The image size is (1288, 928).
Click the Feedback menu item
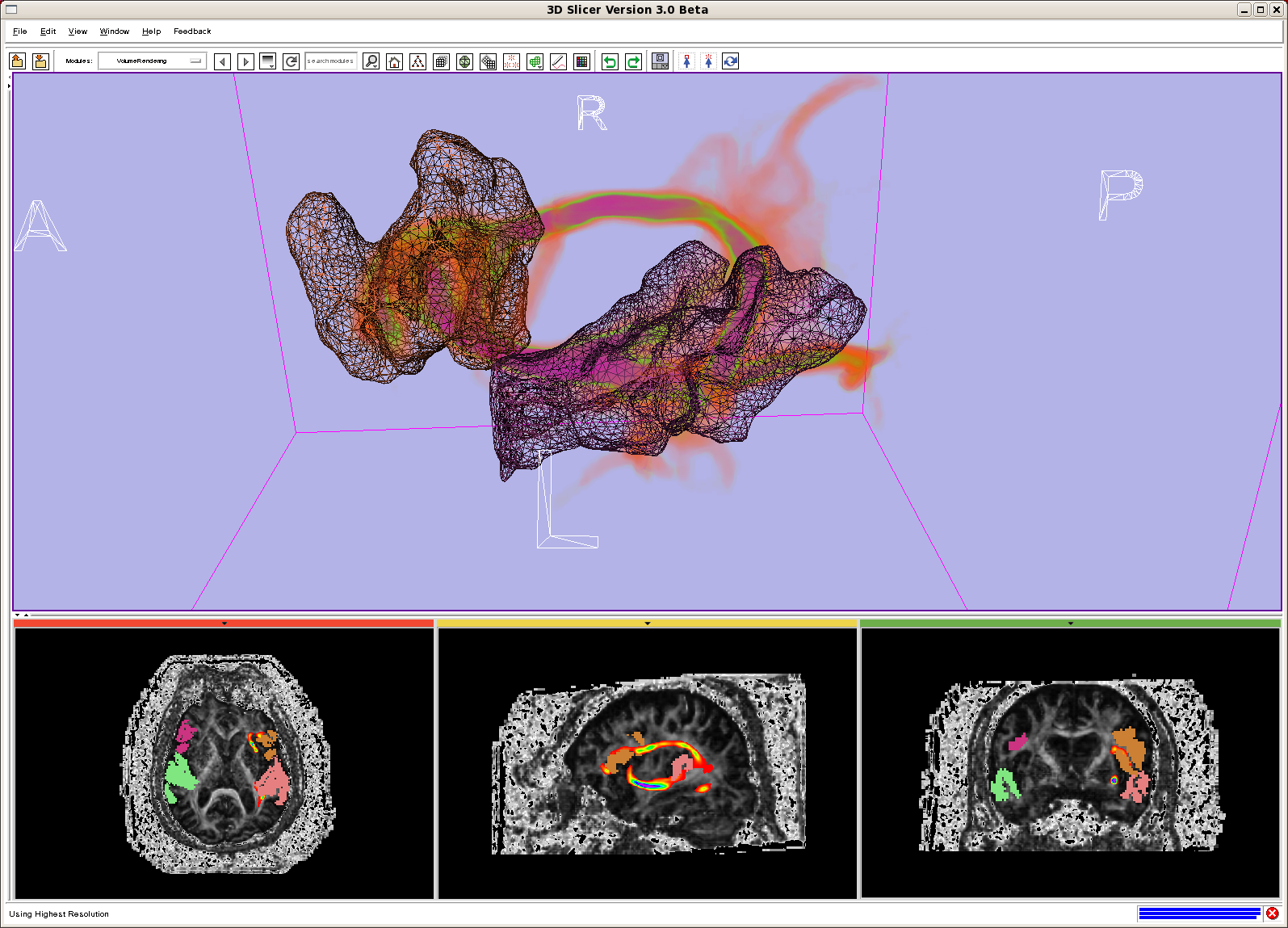[x=192, y=31]
